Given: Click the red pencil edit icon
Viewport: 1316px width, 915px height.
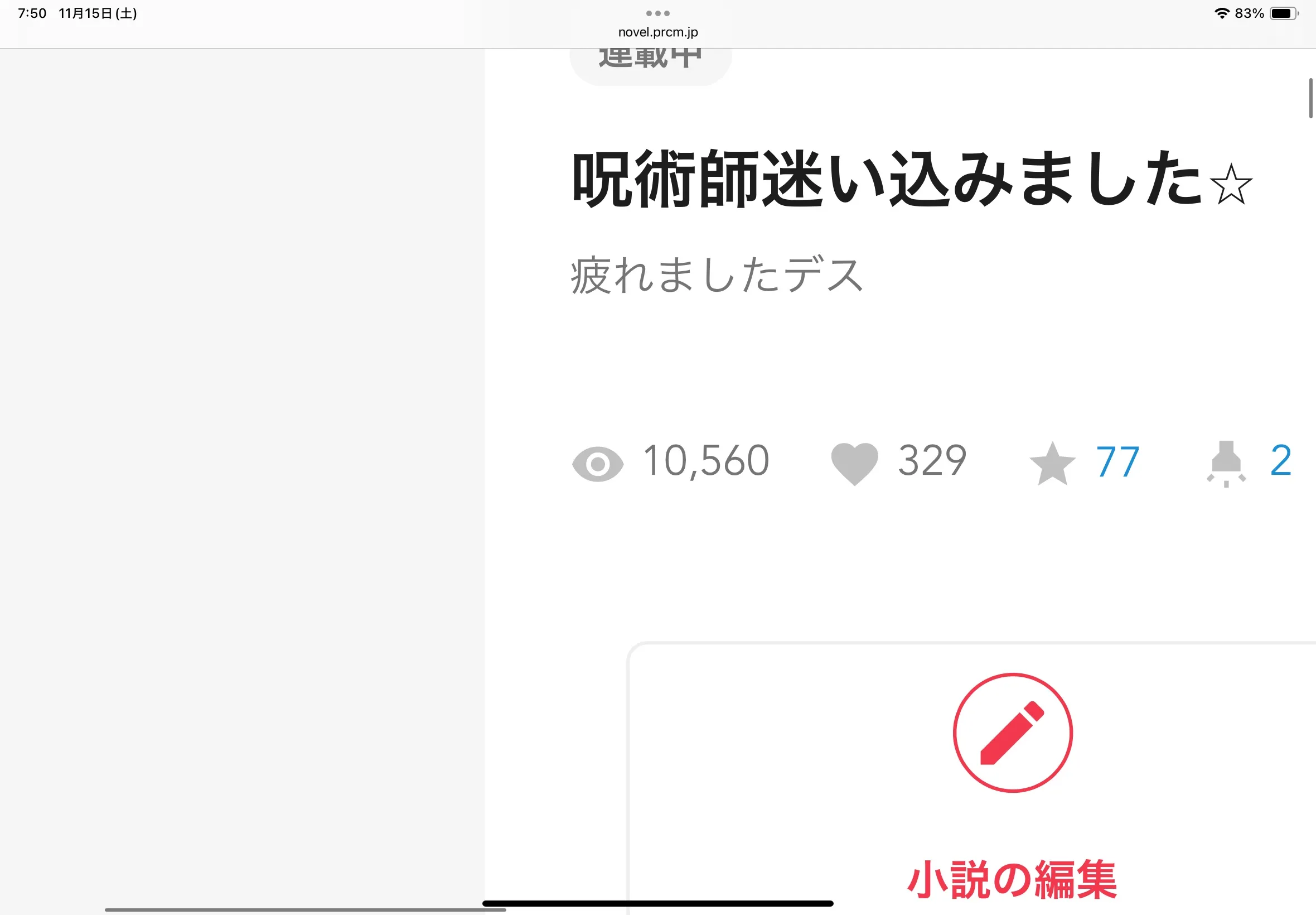Looking at the screenshot, I should point(1012,732).
